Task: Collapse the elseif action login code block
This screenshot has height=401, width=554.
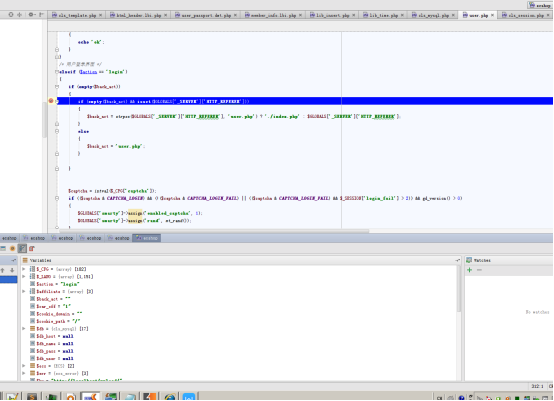Action: pos(57,72)
